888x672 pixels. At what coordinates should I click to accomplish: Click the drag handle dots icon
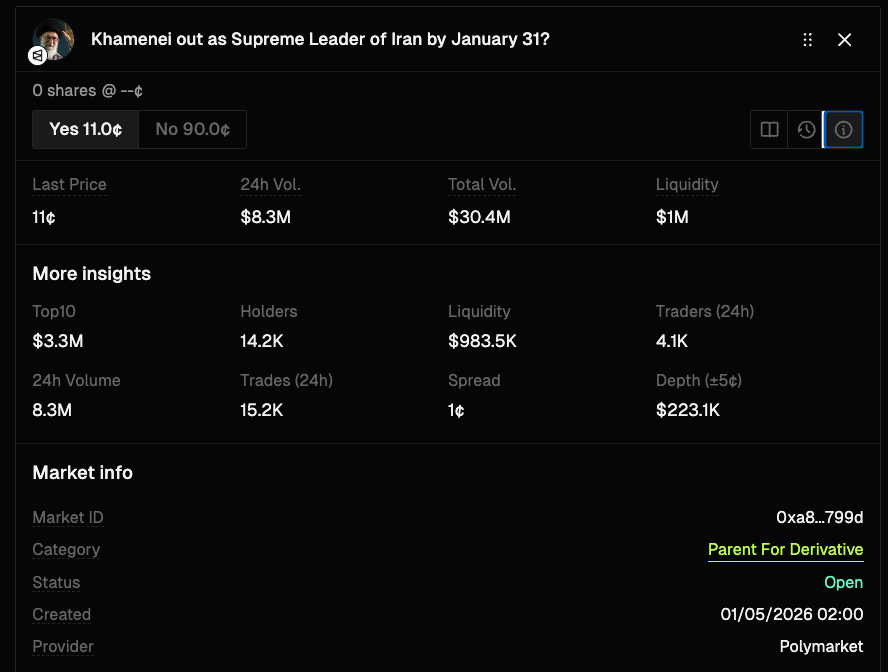coord(808,40)
